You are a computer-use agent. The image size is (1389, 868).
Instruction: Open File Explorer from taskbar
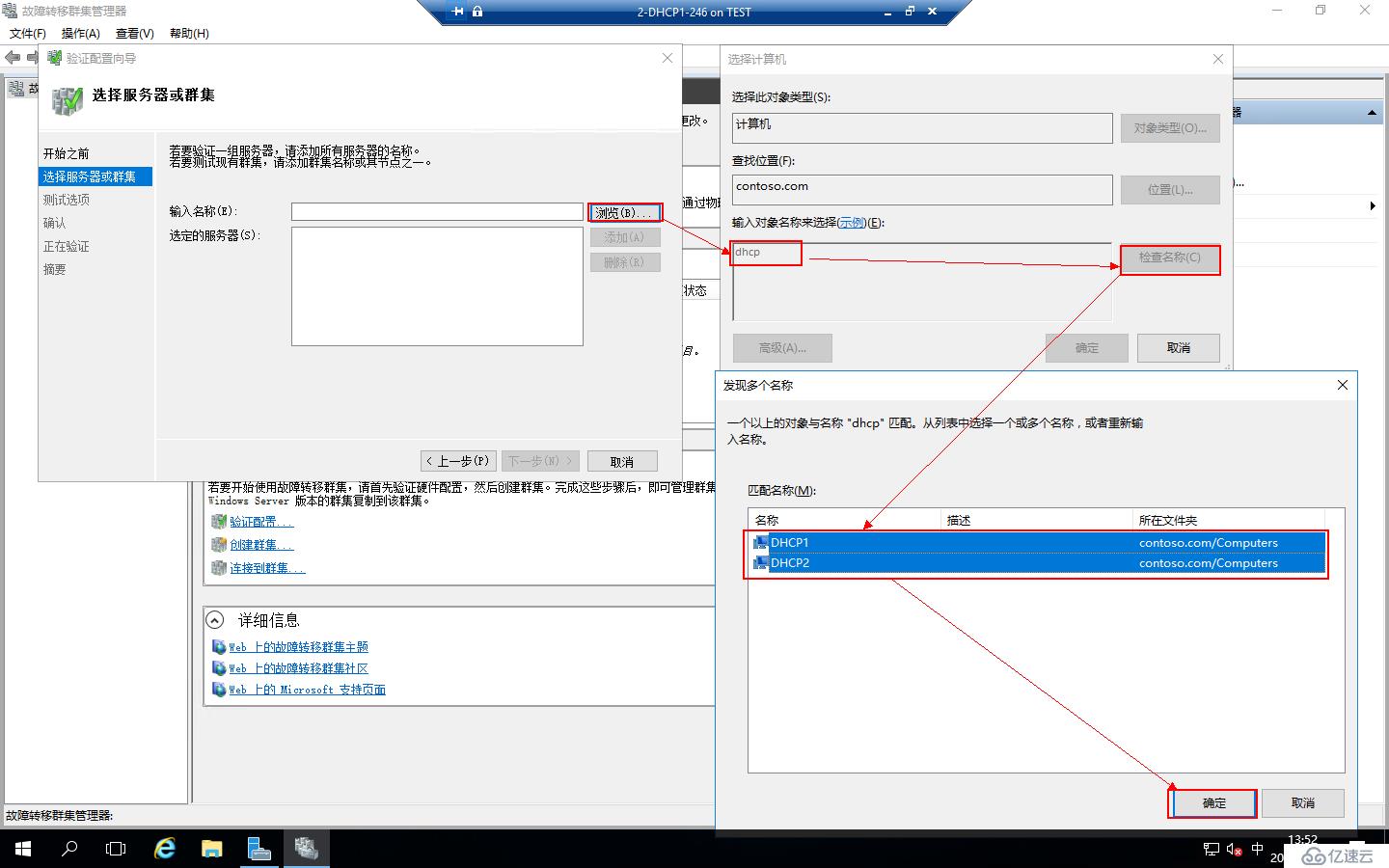(212, 849)
